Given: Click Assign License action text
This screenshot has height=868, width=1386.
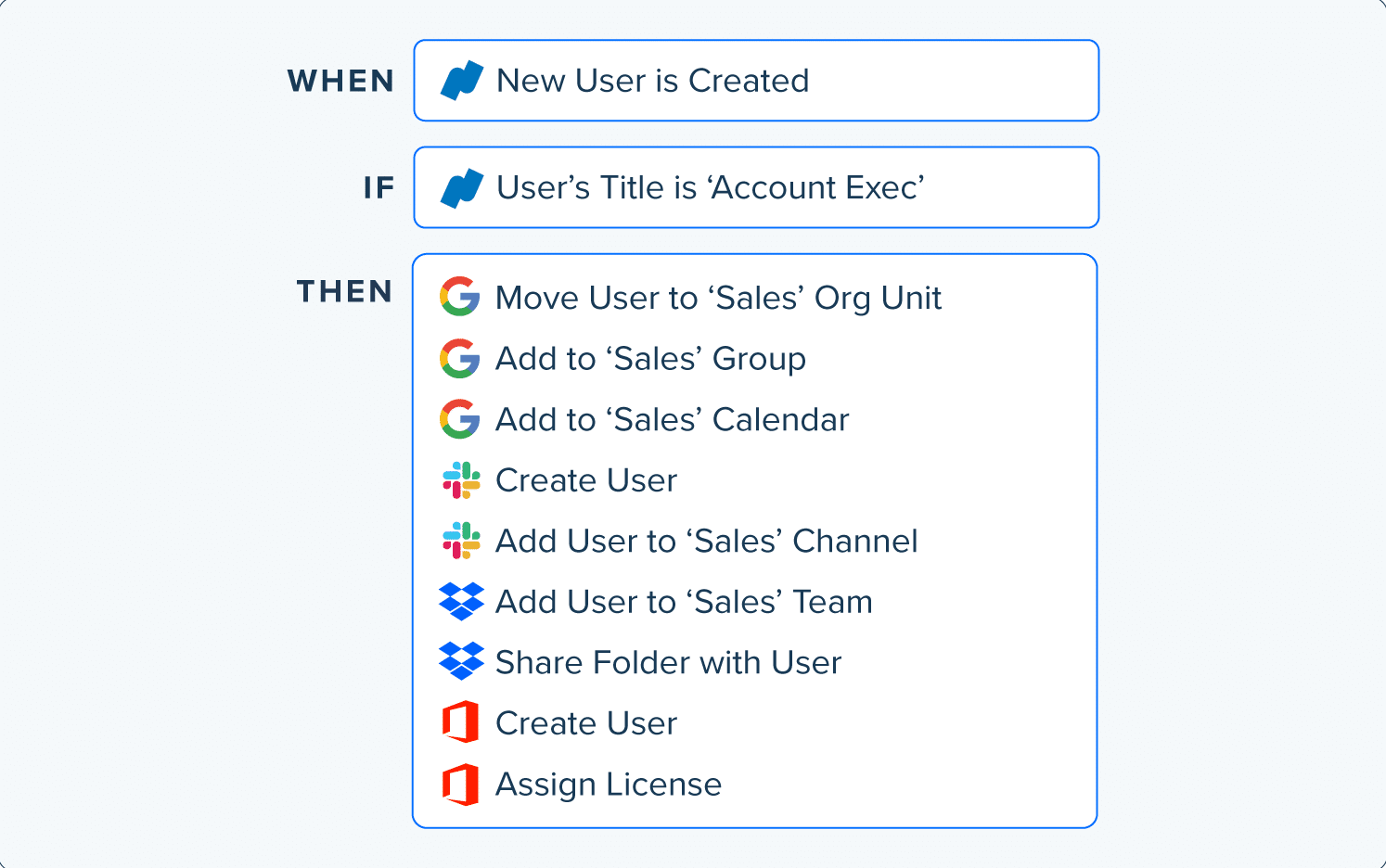Looking at the screenshot, I should (608, 785).
